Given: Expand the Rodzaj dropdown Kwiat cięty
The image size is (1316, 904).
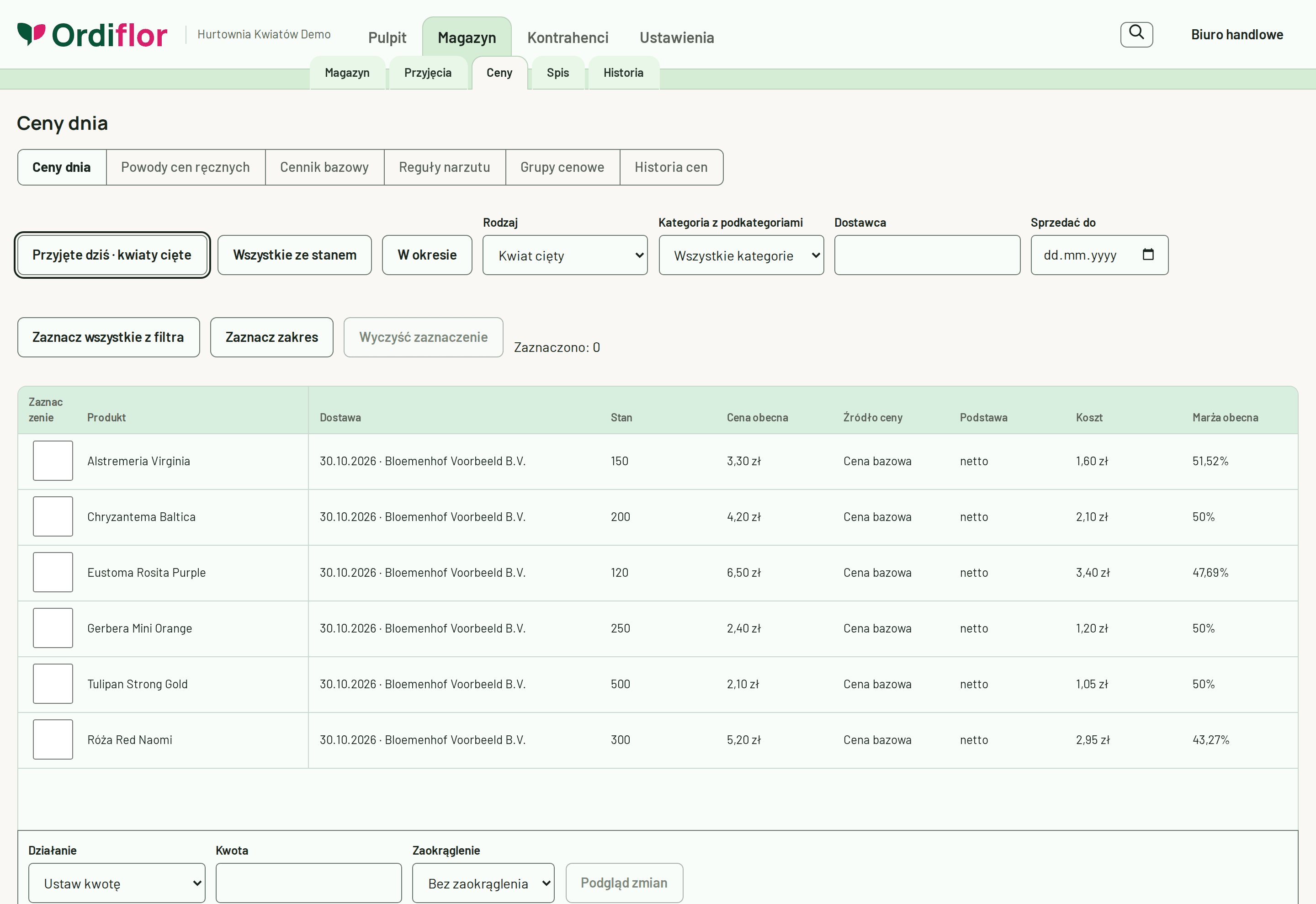Looking at the screenshot, I should pyautogui.click(x=565, y=255).
